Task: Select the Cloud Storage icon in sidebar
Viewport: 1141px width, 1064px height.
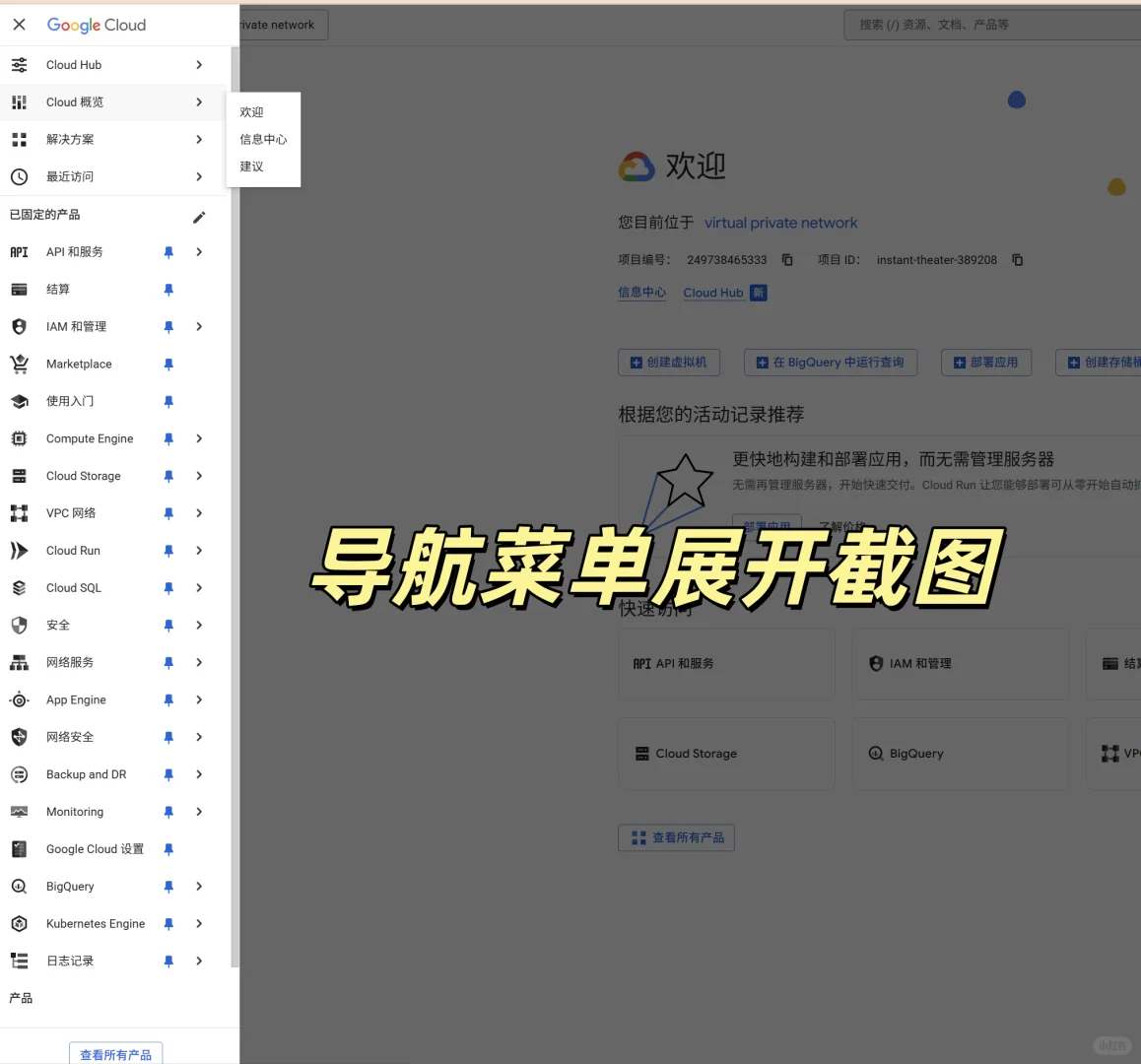Action: click(20, 476)
